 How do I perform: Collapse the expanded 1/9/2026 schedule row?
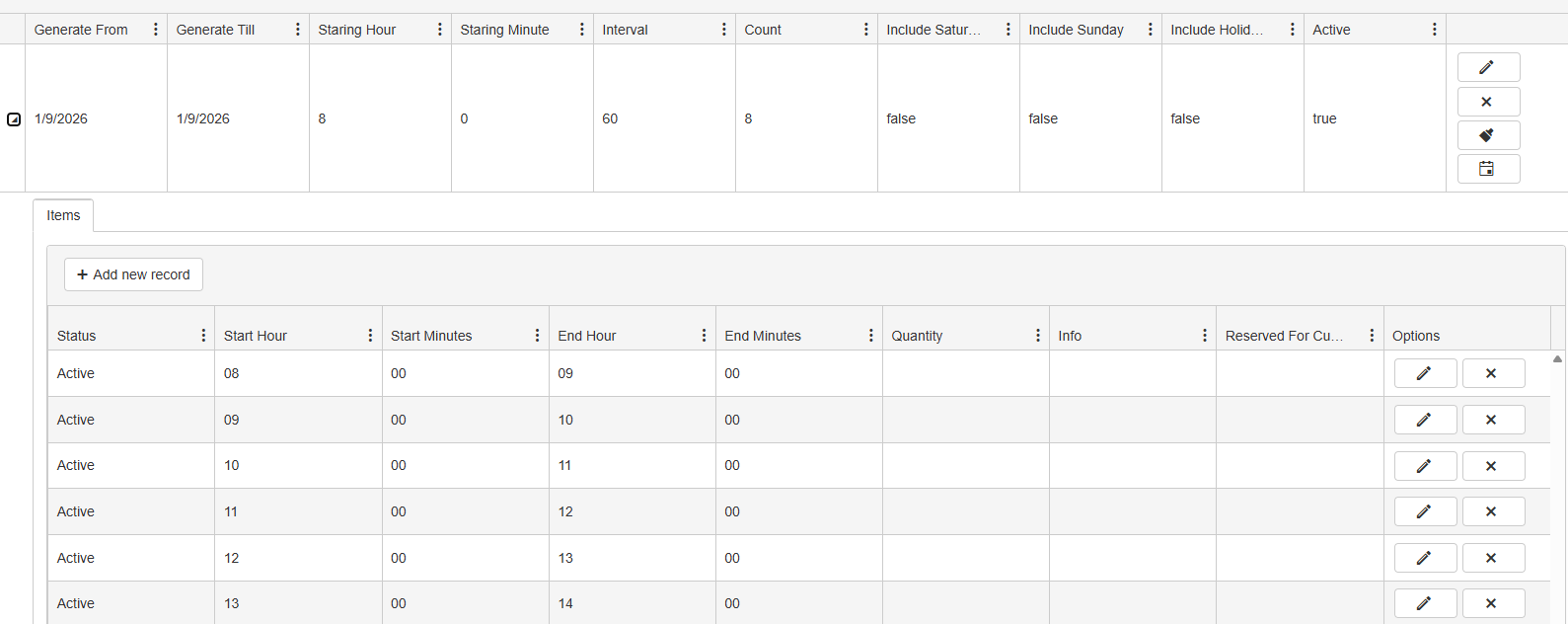(x=14, y=119)
